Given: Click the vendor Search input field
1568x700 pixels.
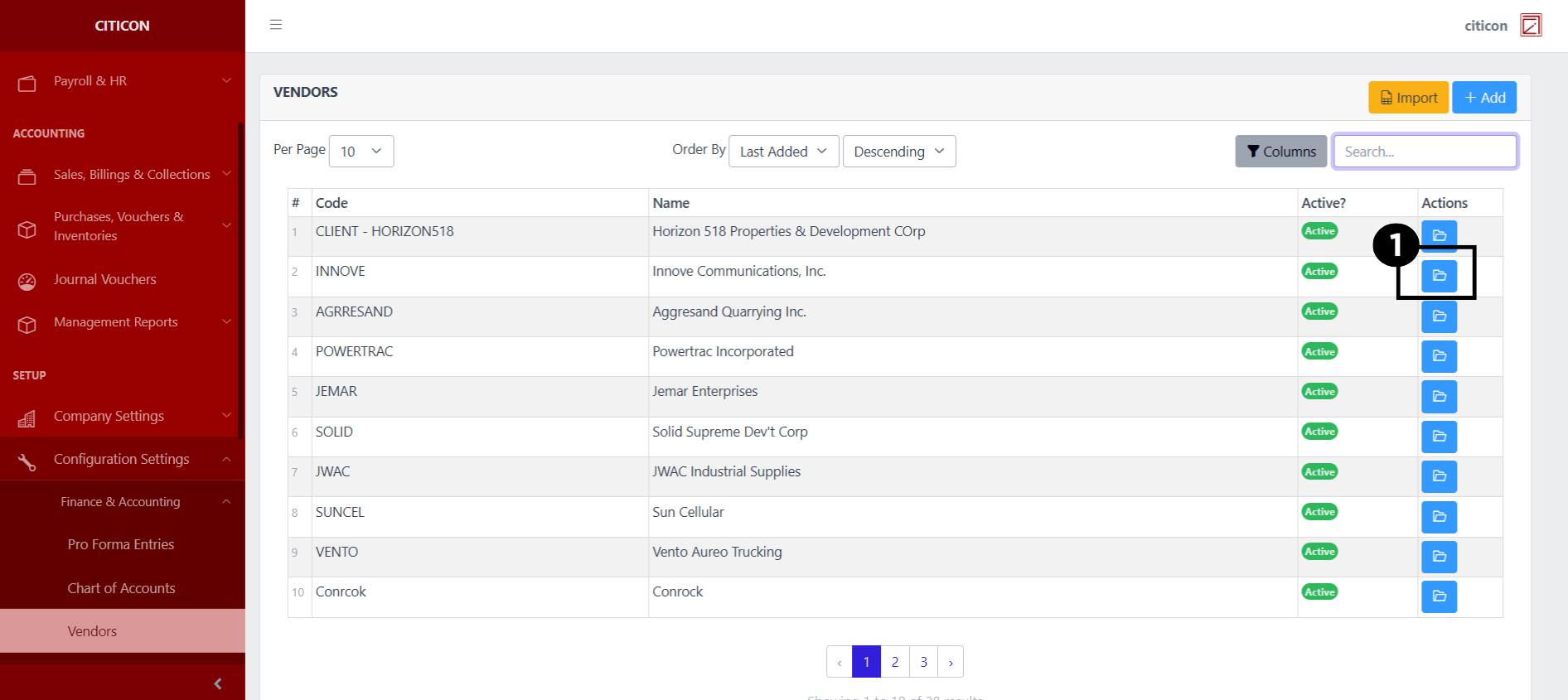Looking at the screenshot, I should coord(1425,152).
